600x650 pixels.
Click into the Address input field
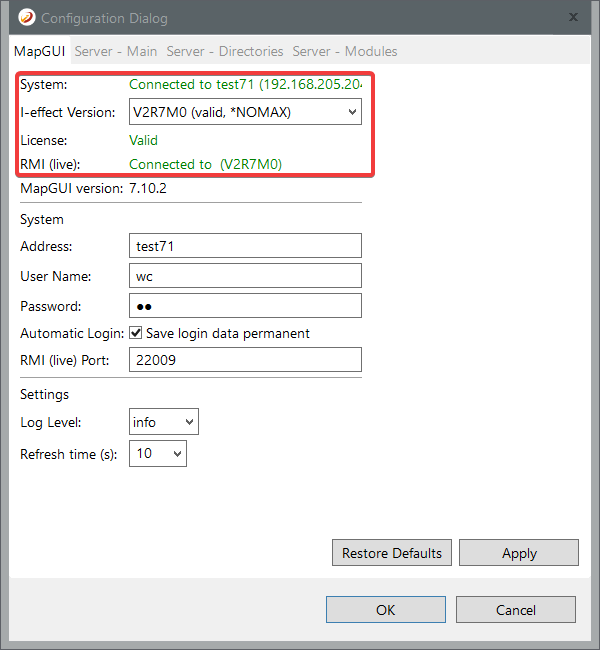click(x=245, y=246)
